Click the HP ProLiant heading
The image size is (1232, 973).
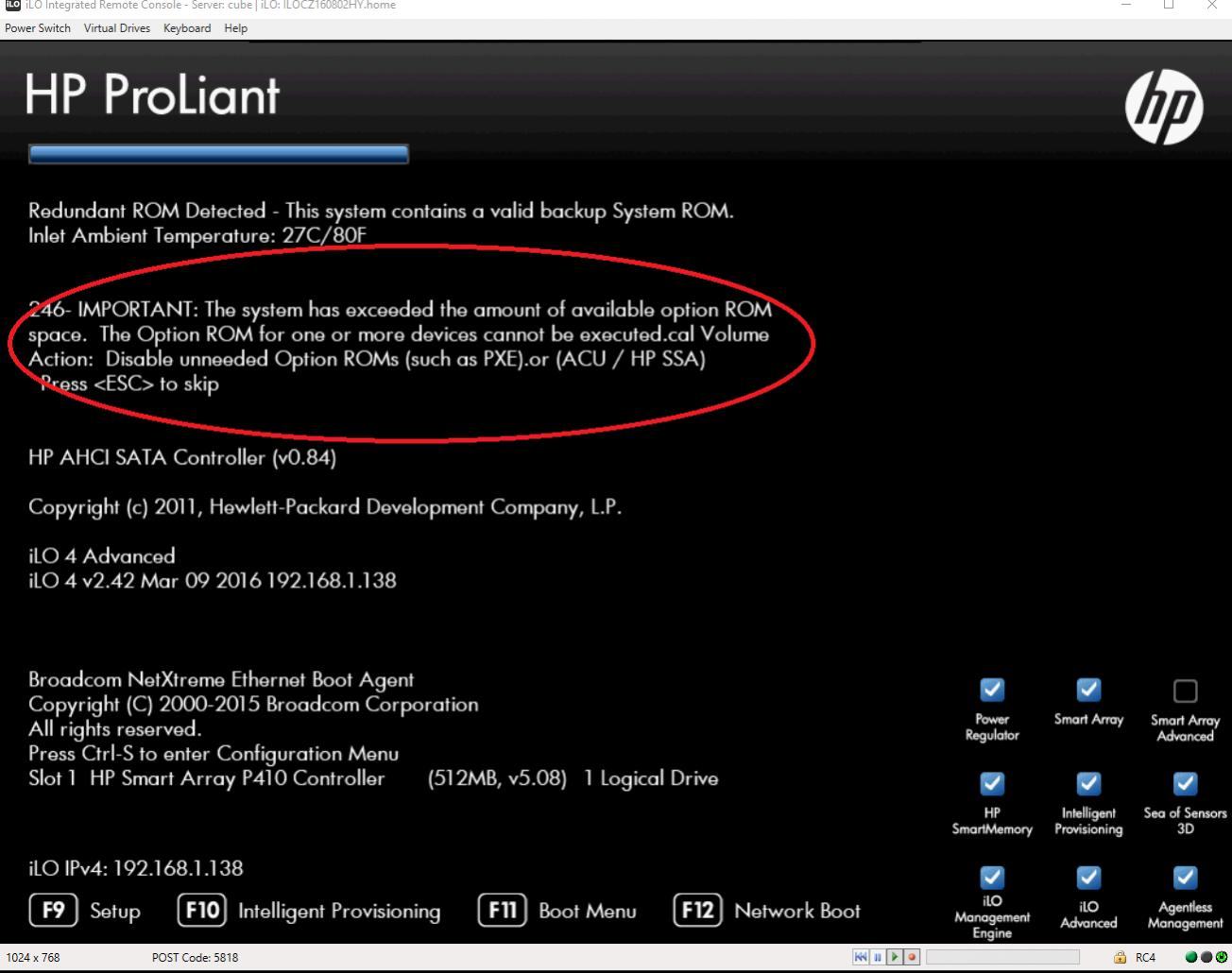click(153, 95)
